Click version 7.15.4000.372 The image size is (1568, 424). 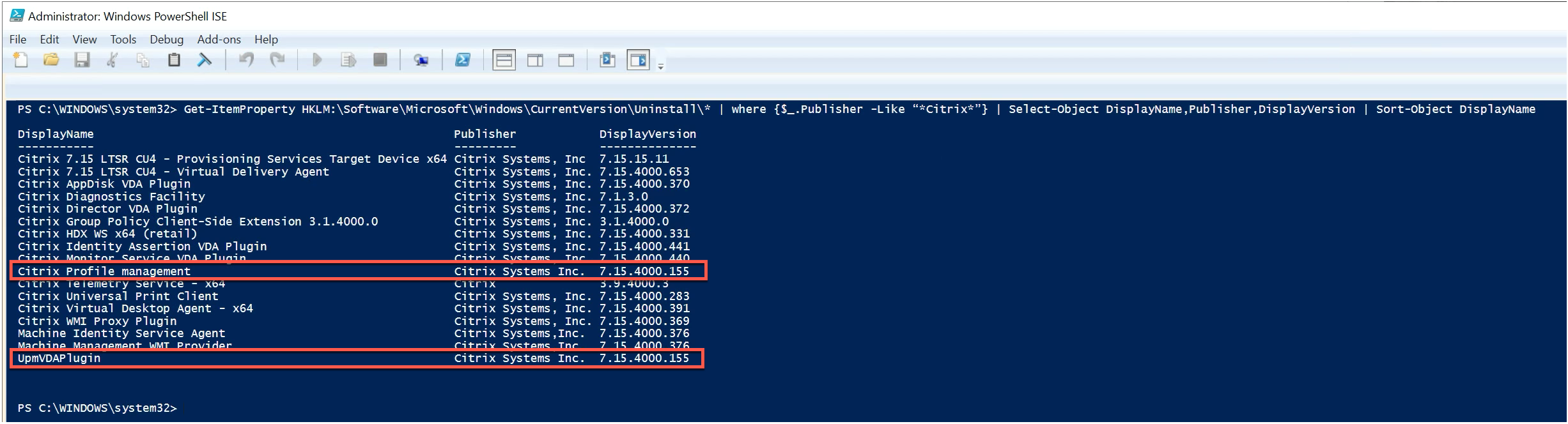pyautogui.click(x=644, y=209)
